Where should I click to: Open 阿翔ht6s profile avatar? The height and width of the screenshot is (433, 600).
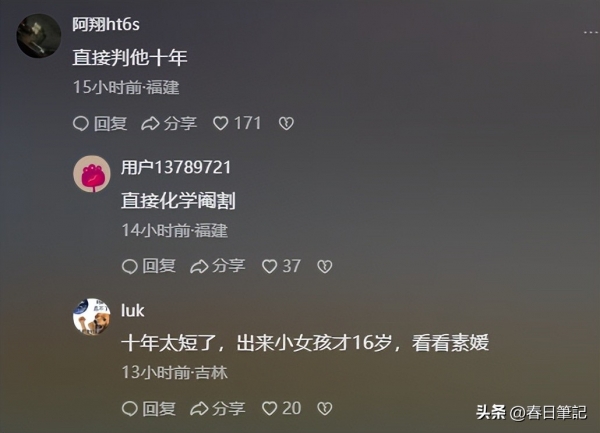[39, 36]
